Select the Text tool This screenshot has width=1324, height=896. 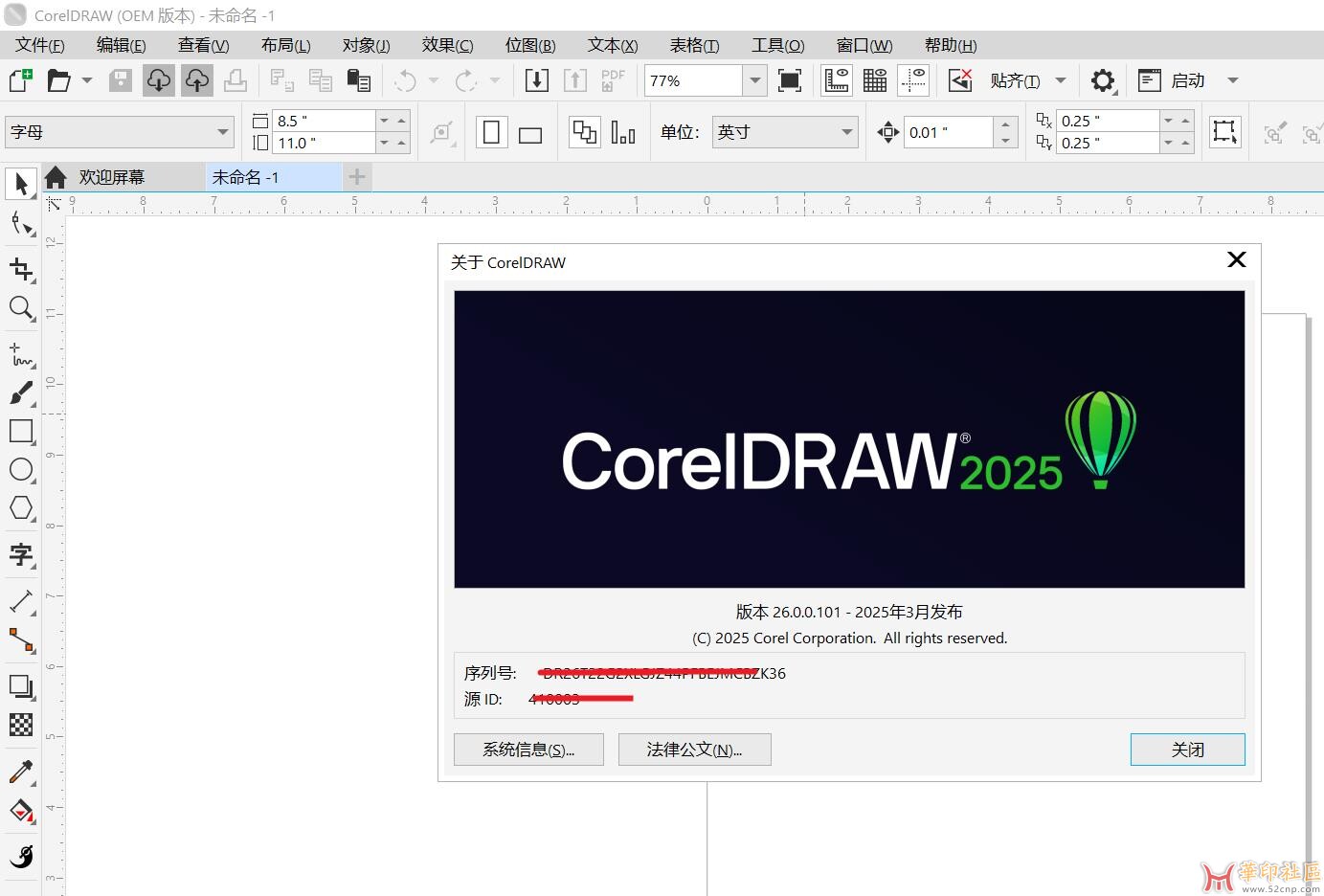click(x=21, y=555)
